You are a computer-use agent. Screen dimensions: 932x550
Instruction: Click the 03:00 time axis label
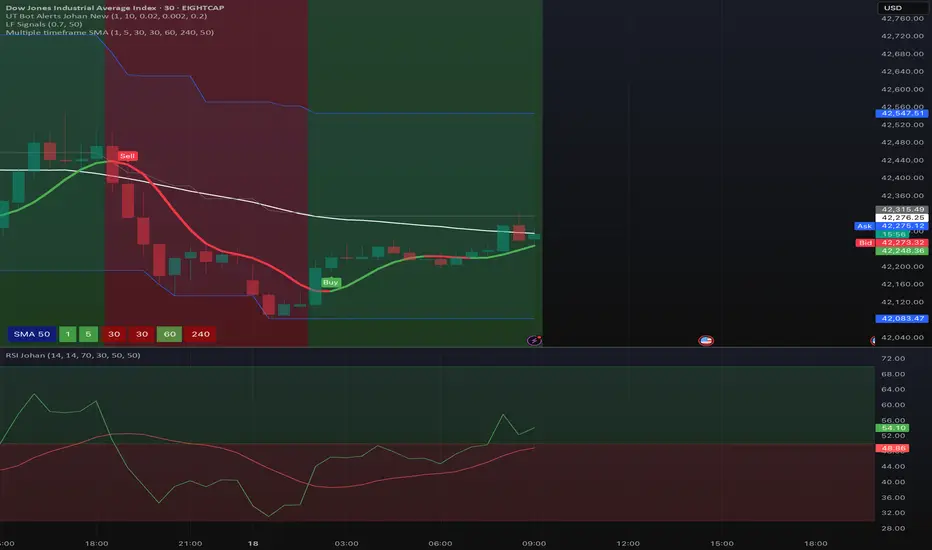(x=347, y=543)
